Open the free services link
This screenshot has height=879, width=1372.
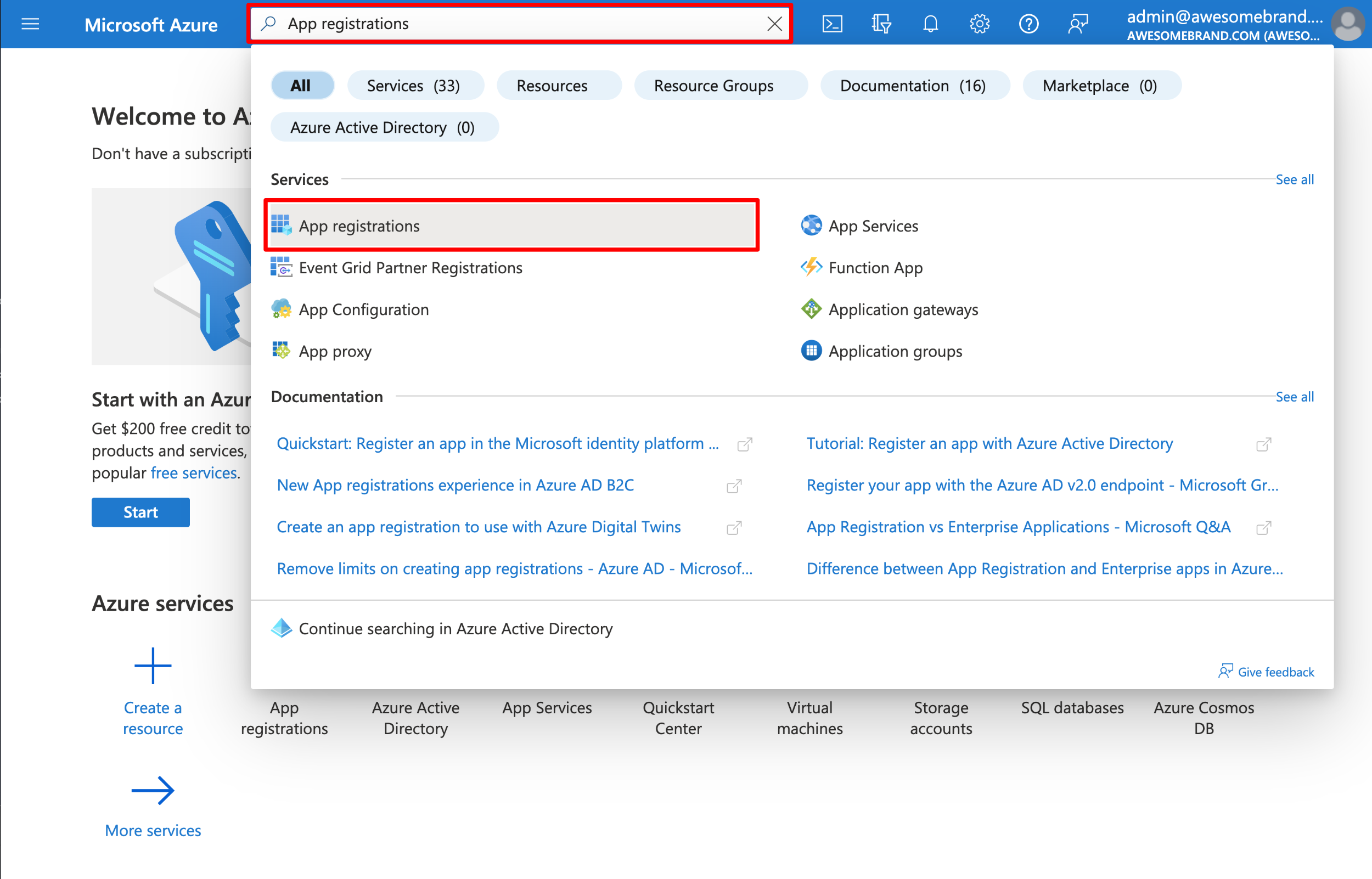tap(194, 472)
